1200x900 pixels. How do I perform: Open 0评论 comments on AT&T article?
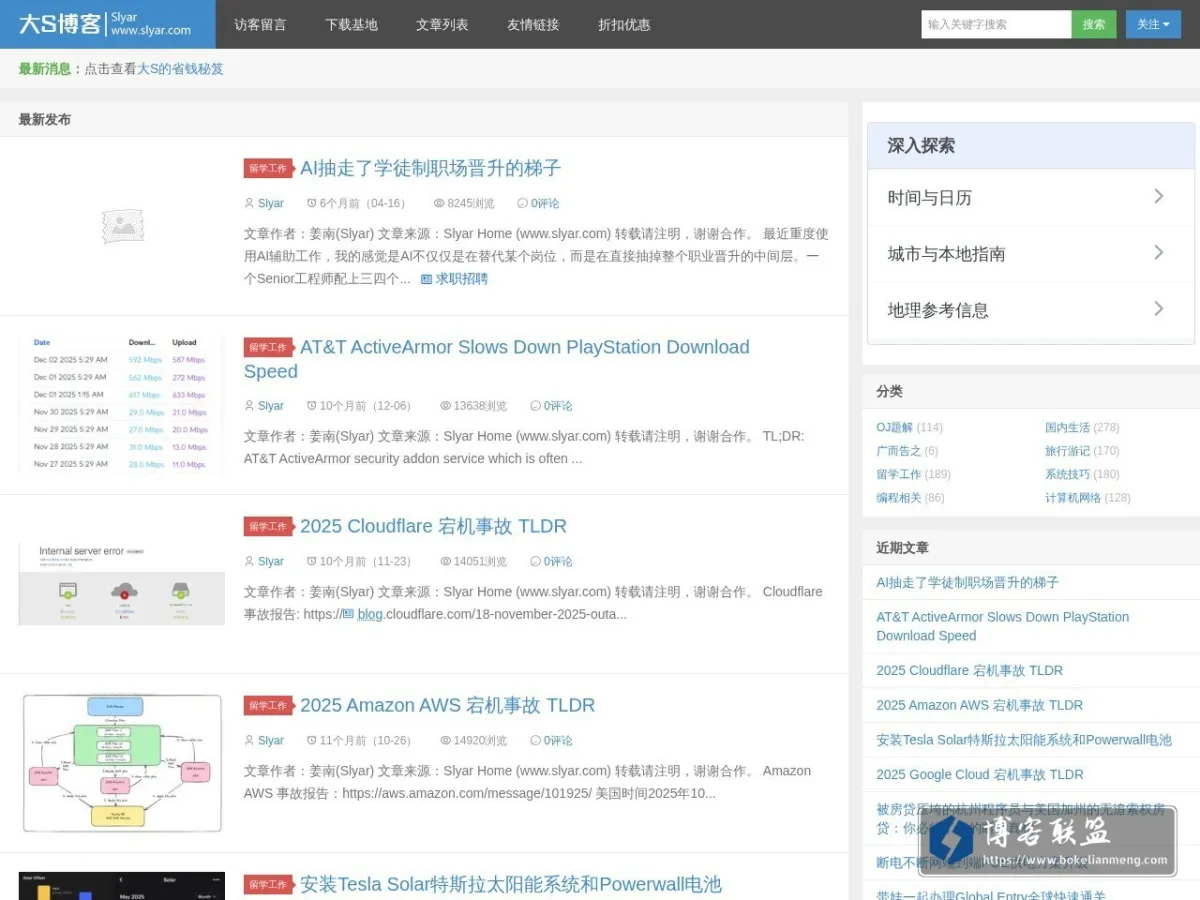click(x=558, y=406)
